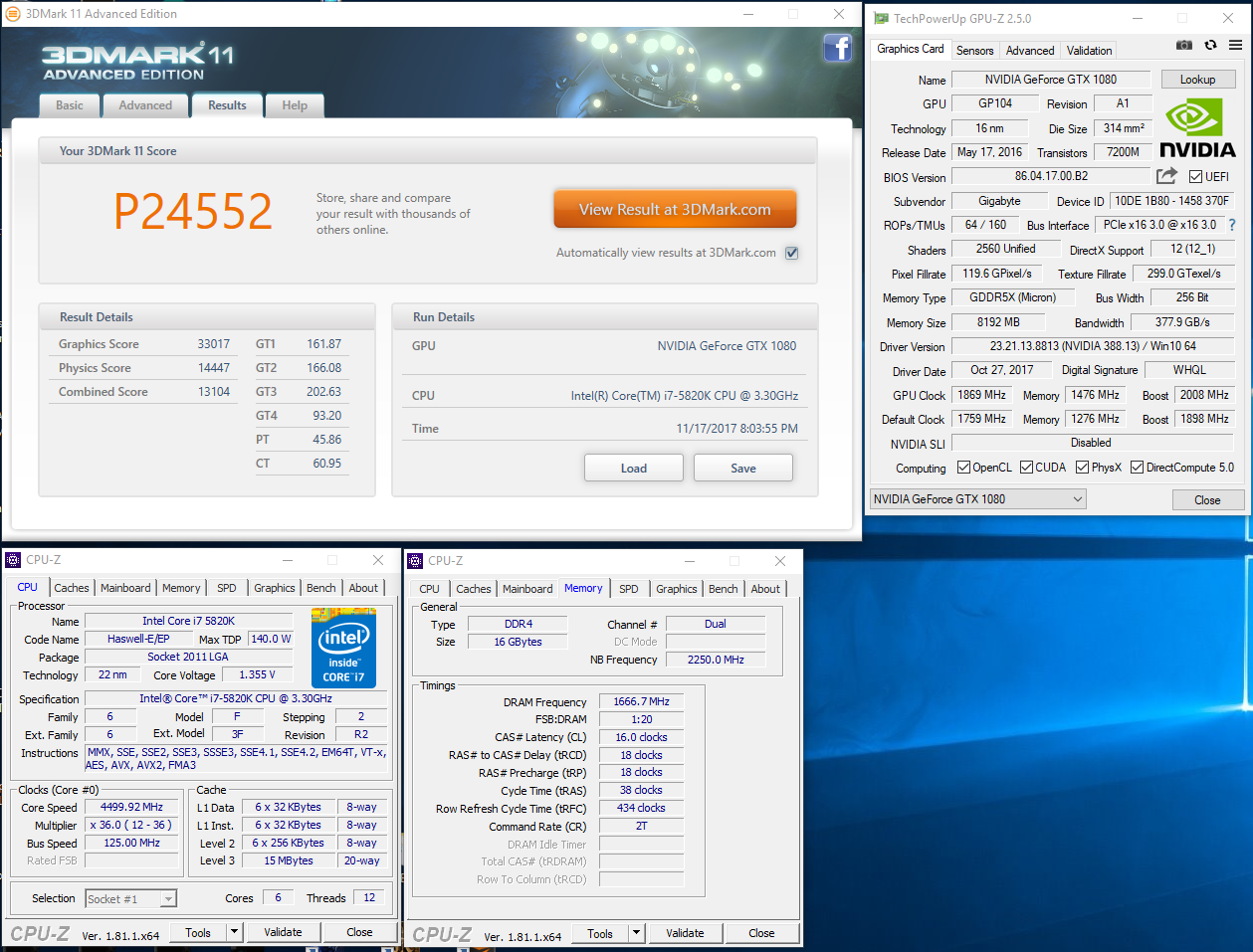Click the Save button in Run Details
Screen dimensions: 1253x952
pyautogui.click(x=743, y=469)
